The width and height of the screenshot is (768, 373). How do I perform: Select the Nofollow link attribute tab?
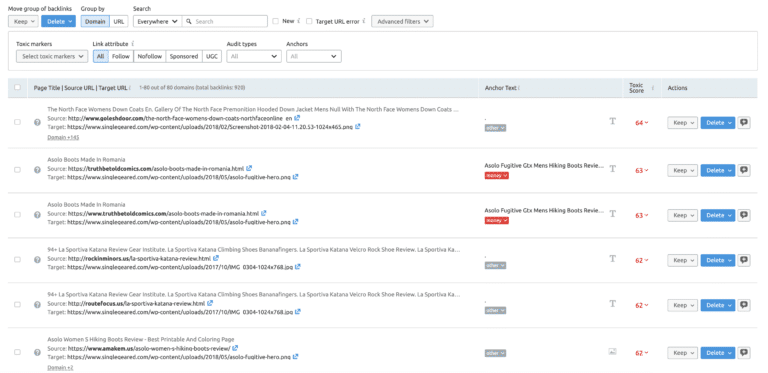(149, 56)
